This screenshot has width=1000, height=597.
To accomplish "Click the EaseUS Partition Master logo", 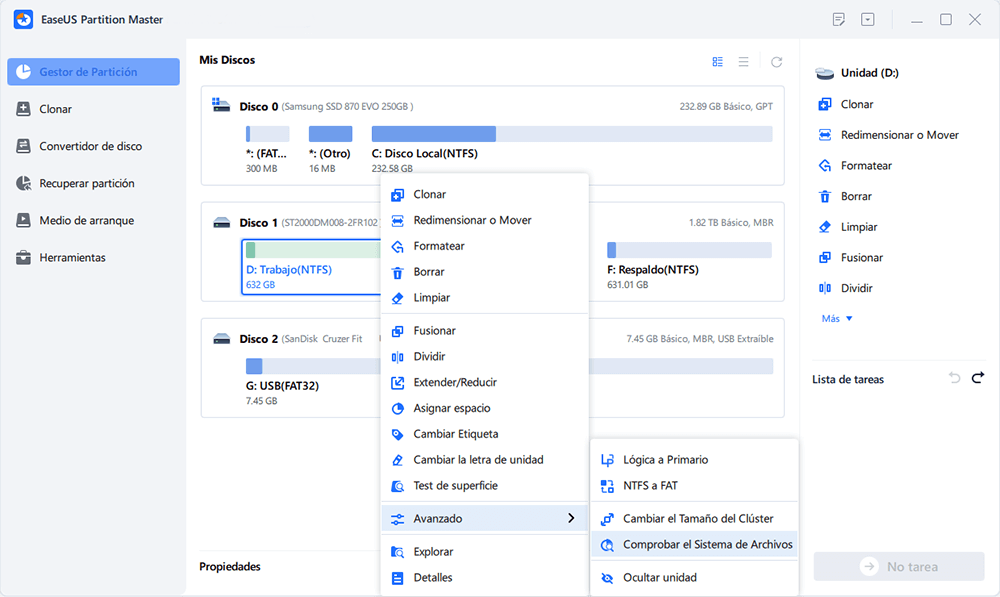I will point(24,20).
